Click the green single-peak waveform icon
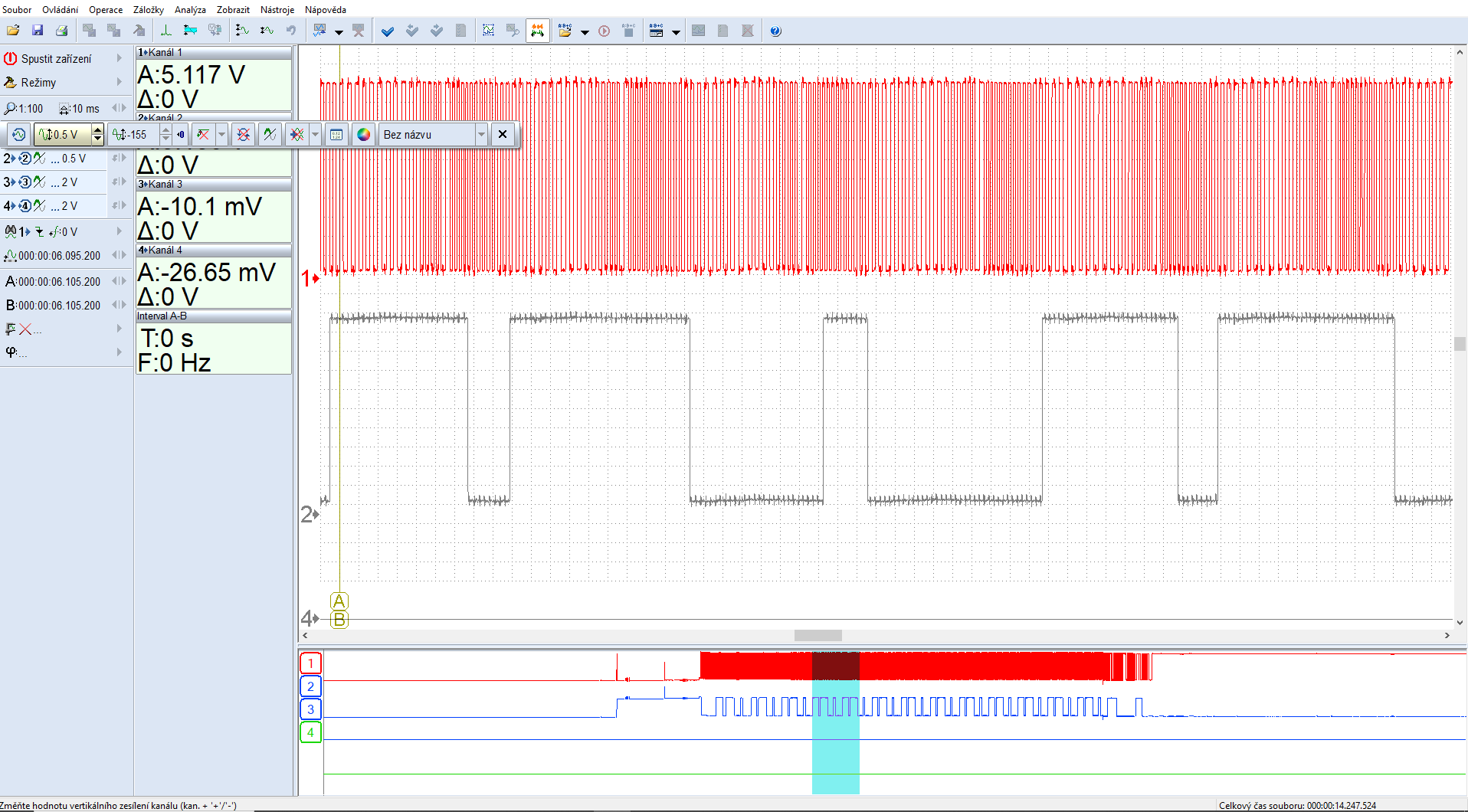 click(165, 31)
